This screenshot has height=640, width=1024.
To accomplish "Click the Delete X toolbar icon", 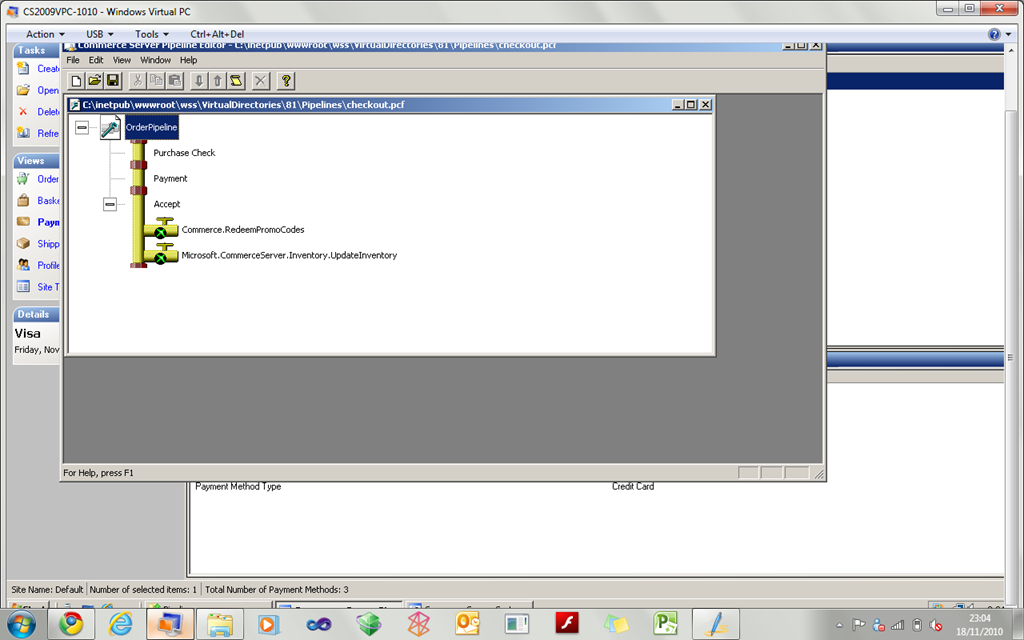I will point(261,81).
